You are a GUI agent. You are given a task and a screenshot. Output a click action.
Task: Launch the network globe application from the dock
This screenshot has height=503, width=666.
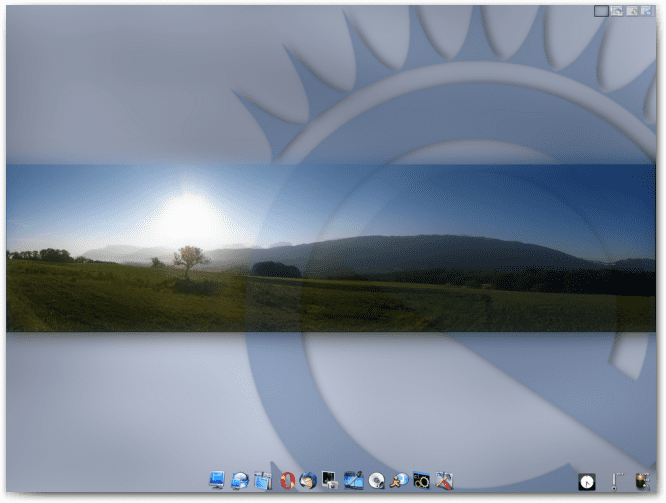point(240,480)
